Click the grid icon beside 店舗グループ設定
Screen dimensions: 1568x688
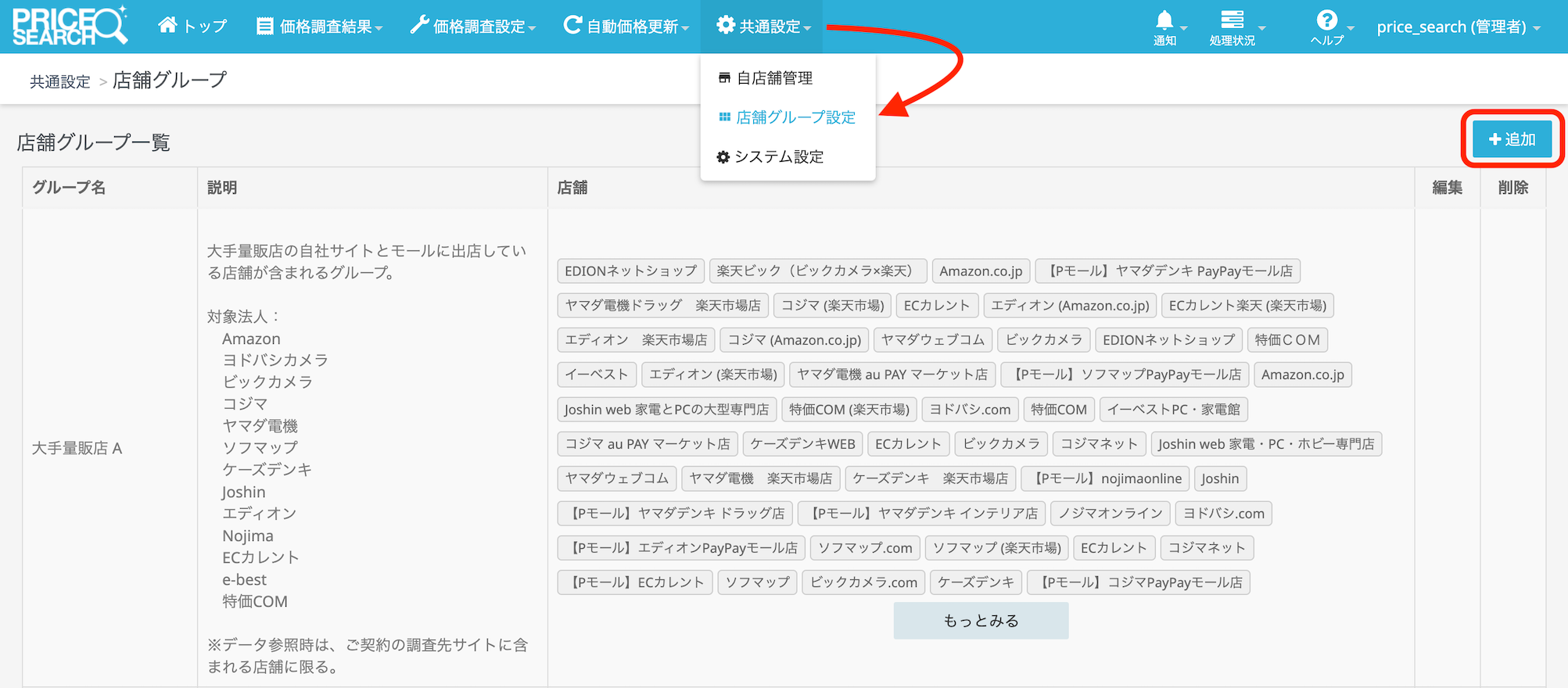tap(724, 117)
